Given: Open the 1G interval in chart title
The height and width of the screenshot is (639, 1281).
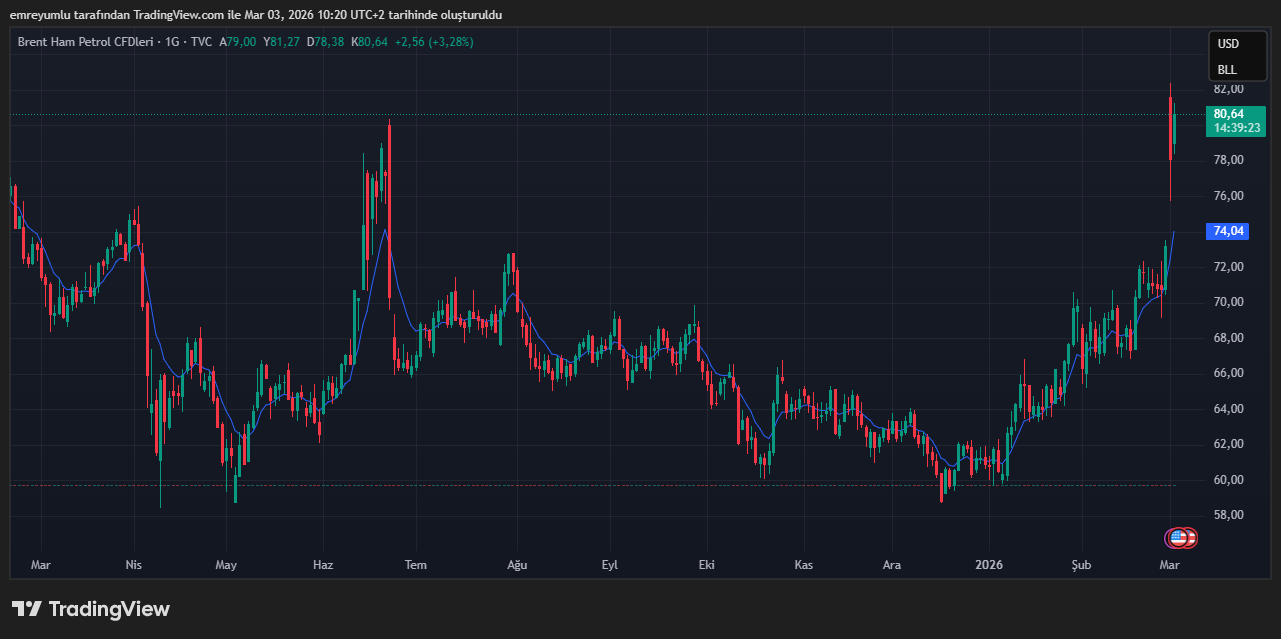Looking at the screenshot, I should 172,42.
